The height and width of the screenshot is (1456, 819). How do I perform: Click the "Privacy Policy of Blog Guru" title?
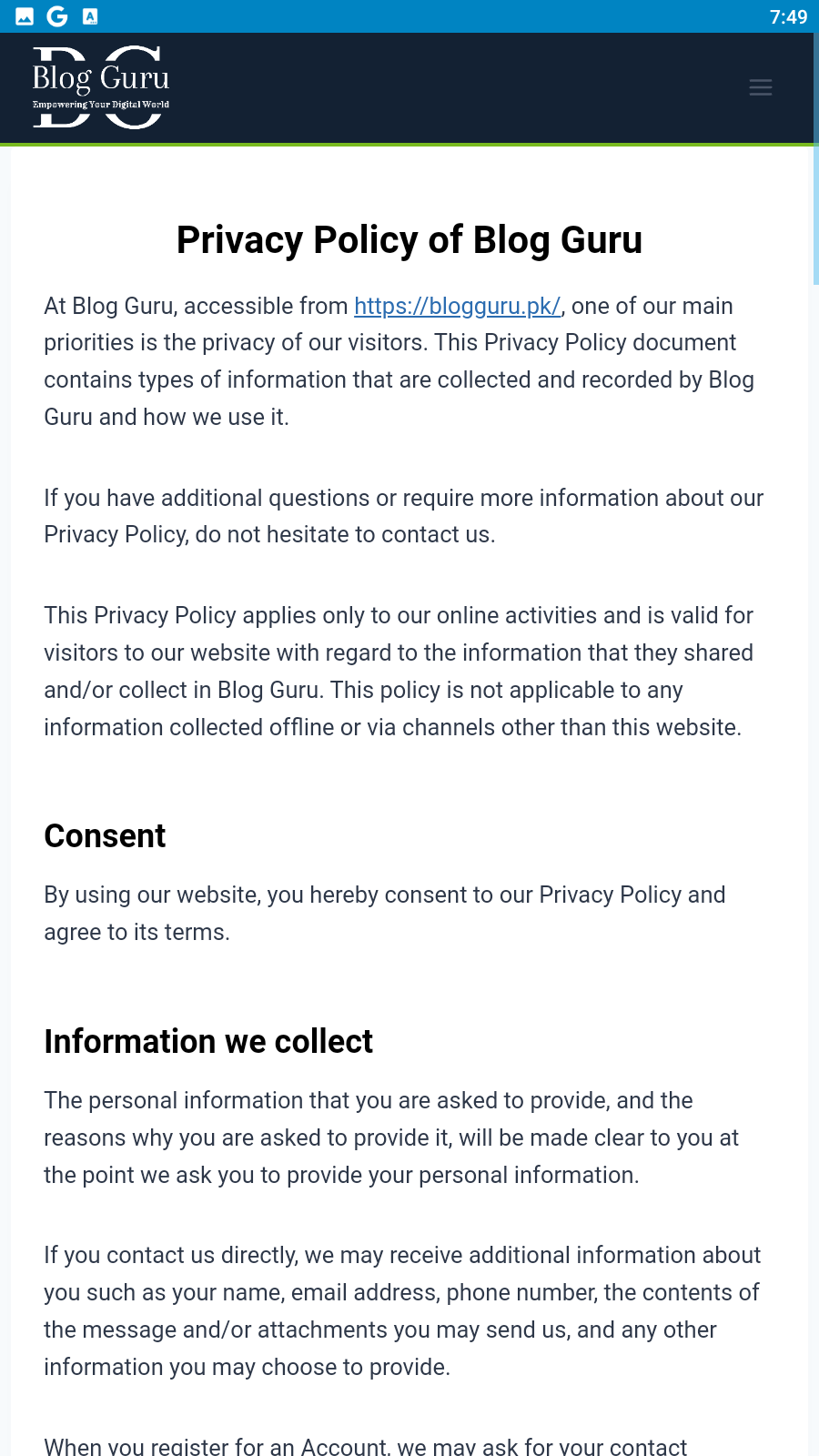pos(409,240)
